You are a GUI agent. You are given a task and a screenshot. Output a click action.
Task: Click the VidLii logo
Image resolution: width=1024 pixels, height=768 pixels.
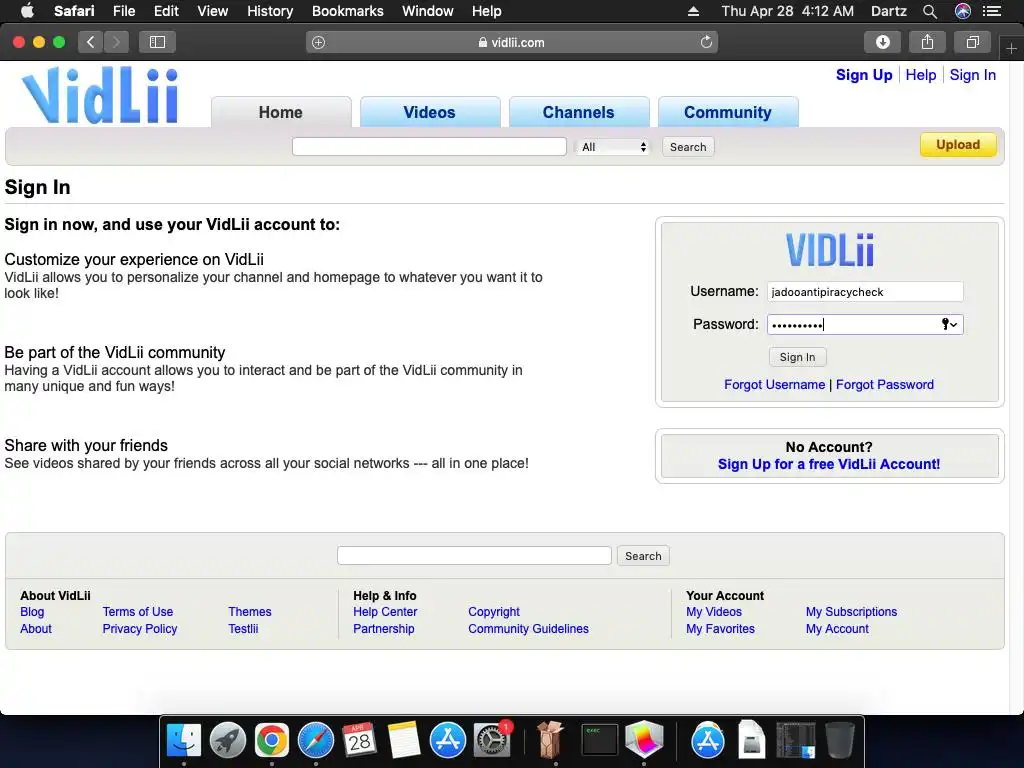pyautogui.click(x=100, y=95)
